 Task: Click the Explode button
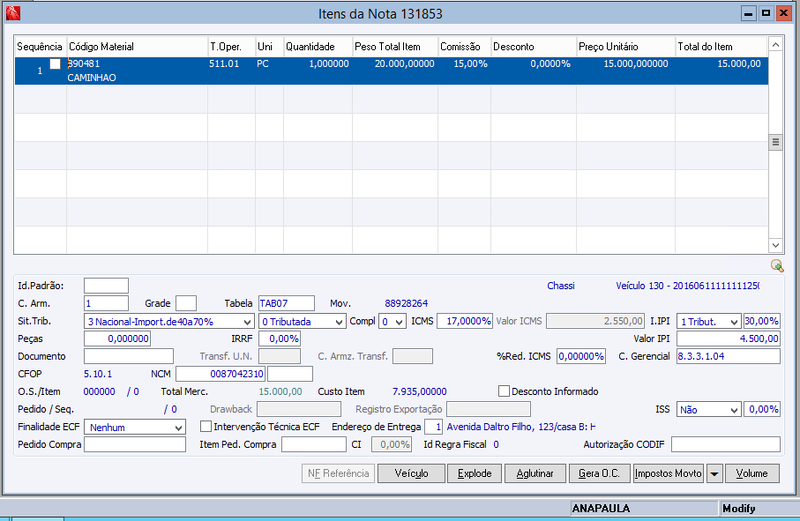coord(474,474)
